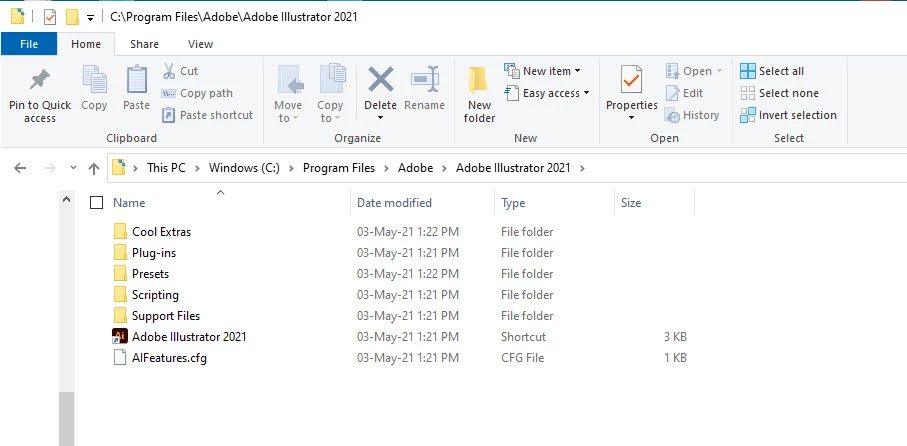This screenshot has height=446, width=907.
Task: Switch to the Share ribbon tab
Action: click(x=144, y=44)
